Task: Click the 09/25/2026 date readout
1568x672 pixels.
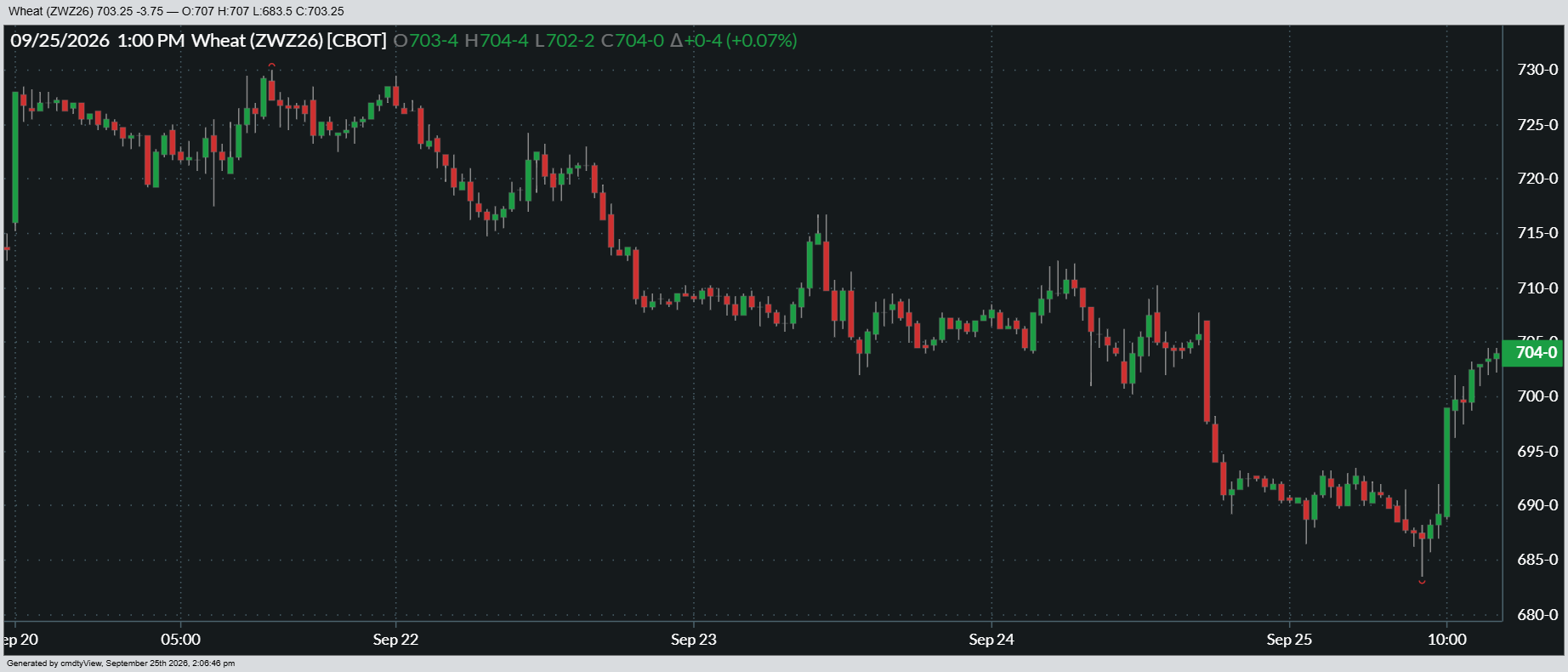Action: pos(60,41)
